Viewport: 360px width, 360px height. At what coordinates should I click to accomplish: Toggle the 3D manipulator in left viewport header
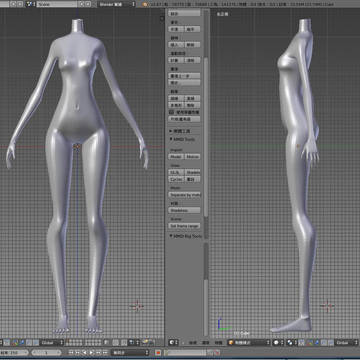pyautogui.click(x=15, y=342)
